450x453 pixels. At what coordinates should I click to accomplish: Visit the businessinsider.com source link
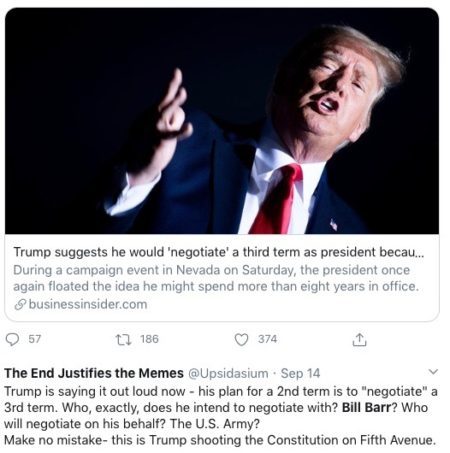tap(88, 304)
